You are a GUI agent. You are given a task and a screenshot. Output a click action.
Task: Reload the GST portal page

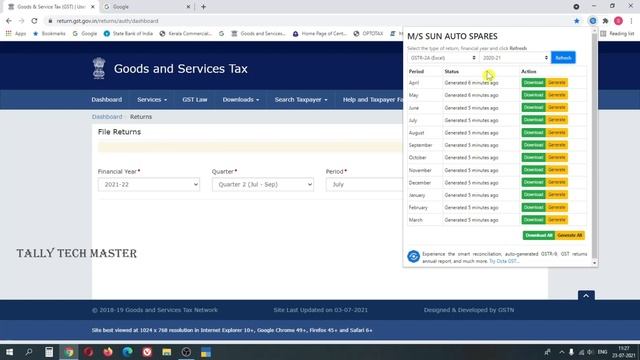click(x=34, y=21)
